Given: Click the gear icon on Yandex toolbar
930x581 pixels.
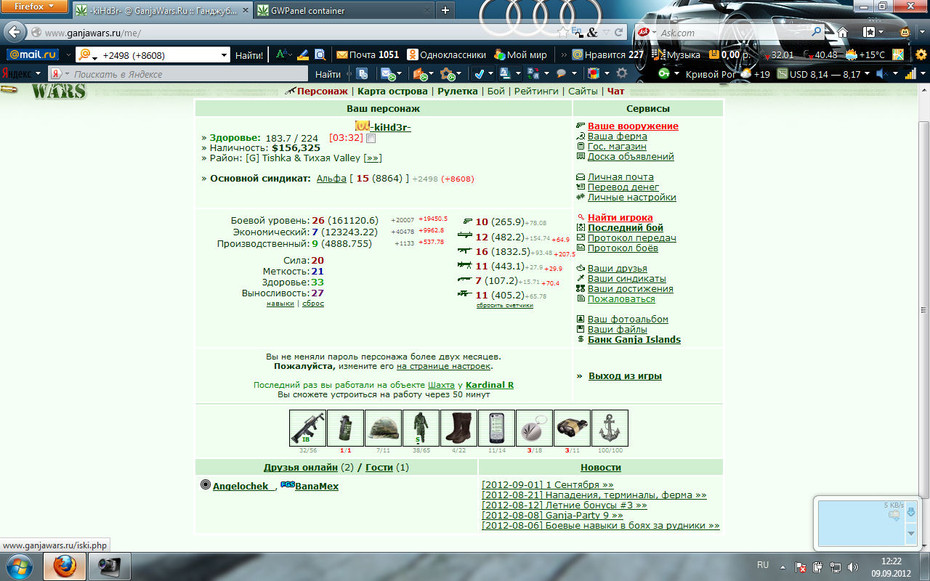Looking at the screenshot, I should (x=622, y=74).
